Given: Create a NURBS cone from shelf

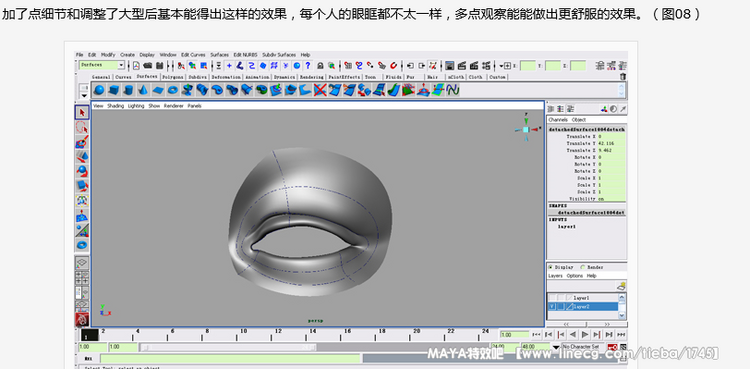Looking at the screenshot, I should (143, 89).
